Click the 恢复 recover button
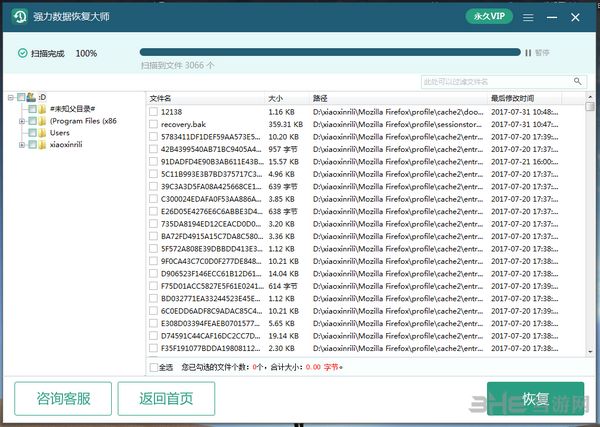This screenshot has height=427, width=600. coord(535,398)
